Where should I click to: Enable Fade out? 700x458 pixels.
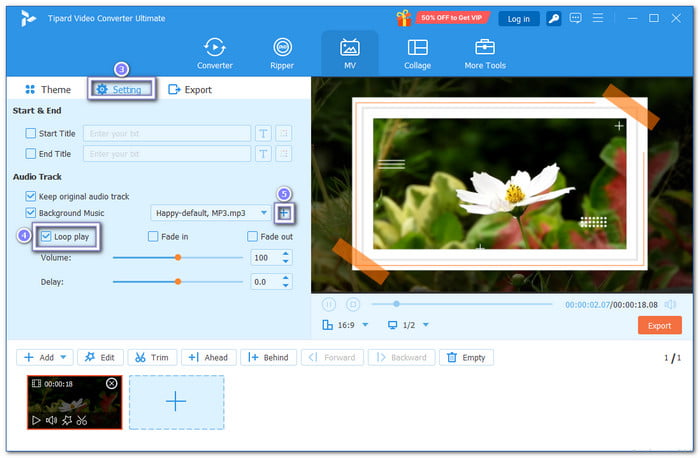252,236
